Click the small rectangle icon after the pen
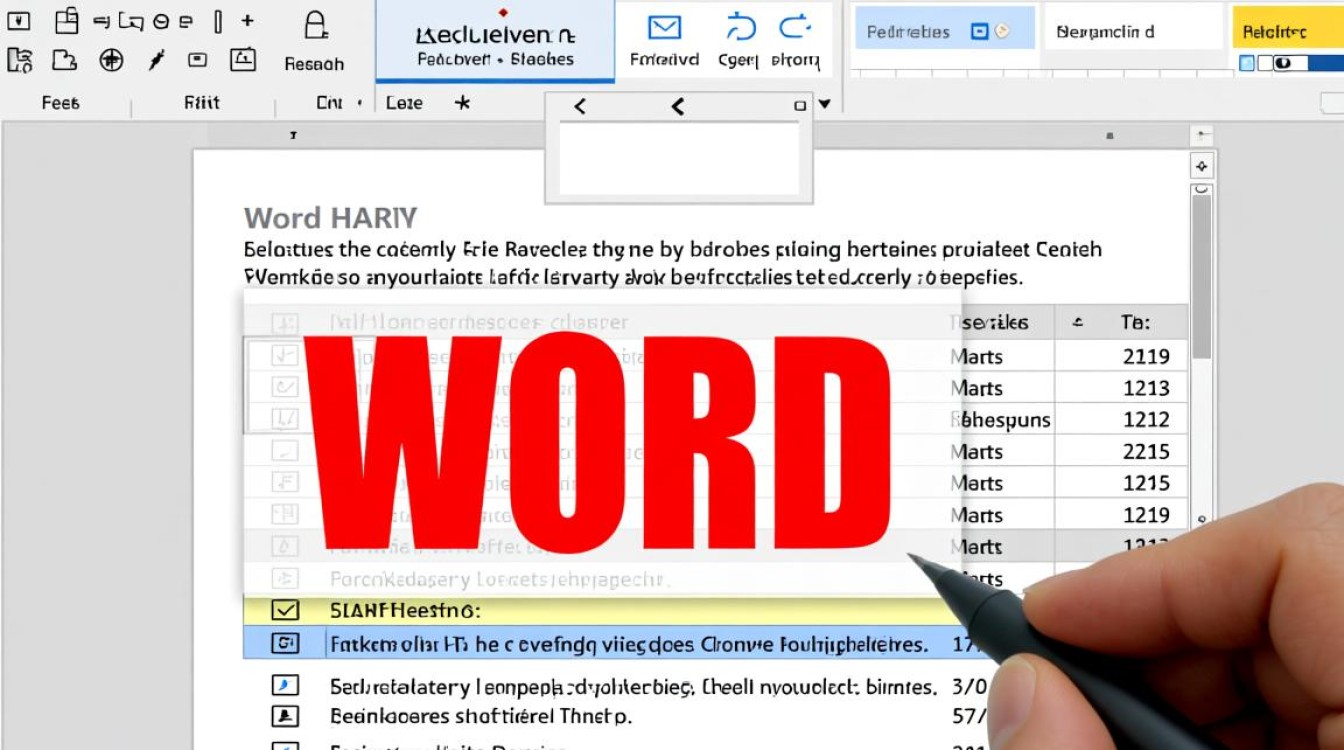 197,60
